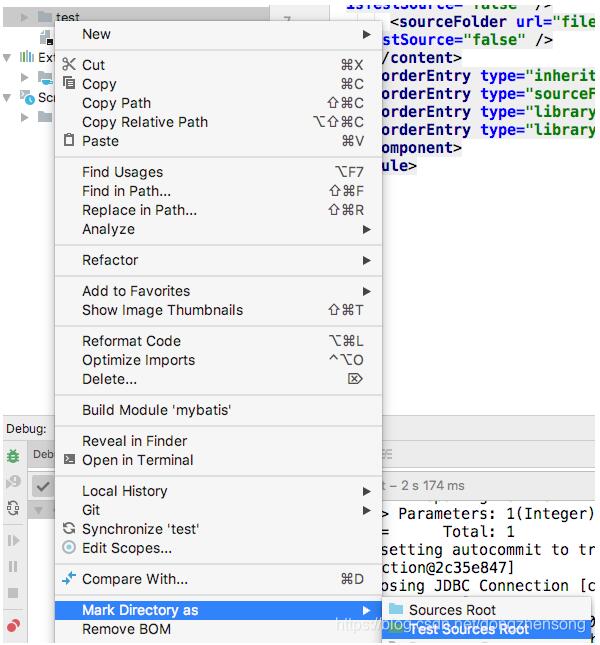Toggle the checkmark button in Debug panel
Screen dimensions: 600x645
42,486
